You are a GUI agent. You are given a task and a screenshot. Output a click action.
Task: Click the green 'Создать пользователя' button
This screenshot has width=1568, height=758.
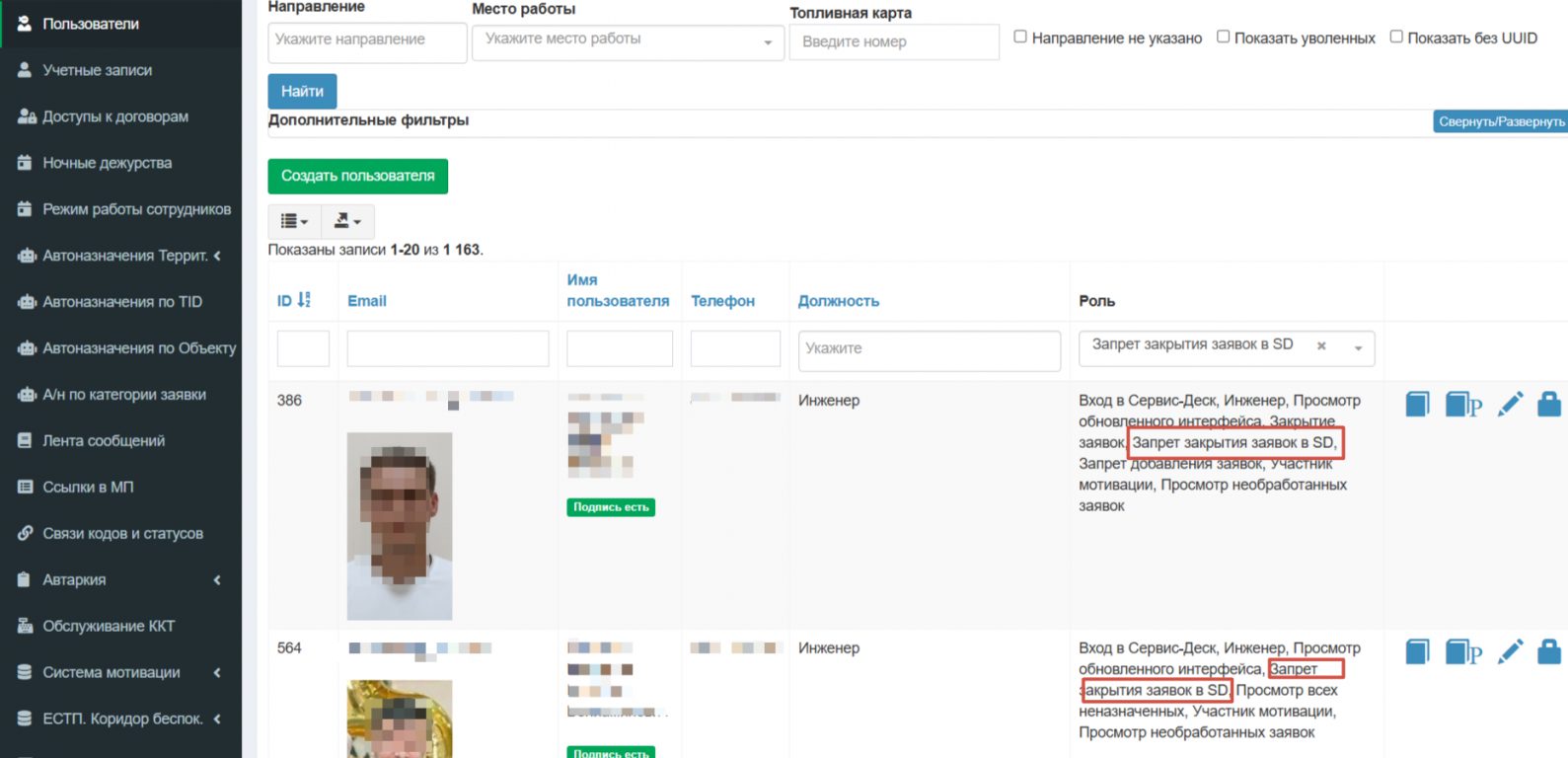point(357,176)
